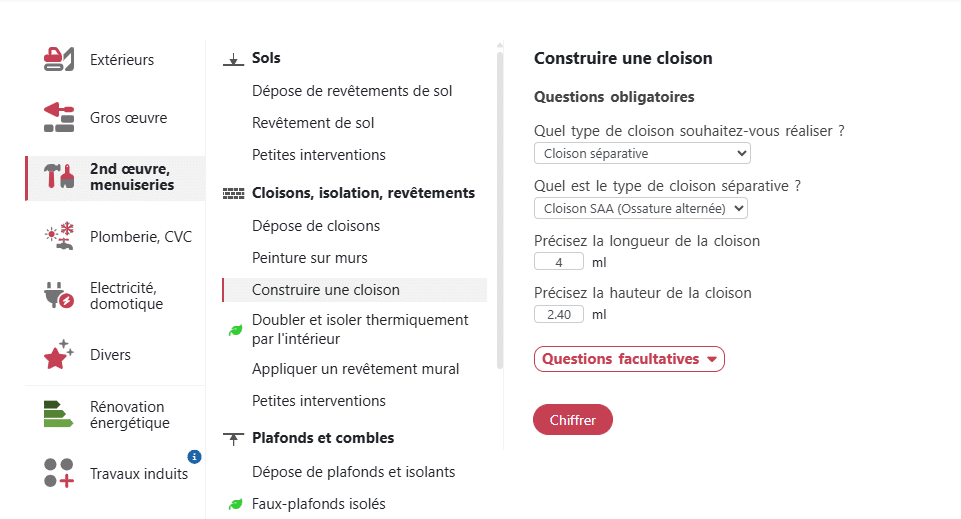Open the Cloison séparative dropdown

tap(642, 154)
